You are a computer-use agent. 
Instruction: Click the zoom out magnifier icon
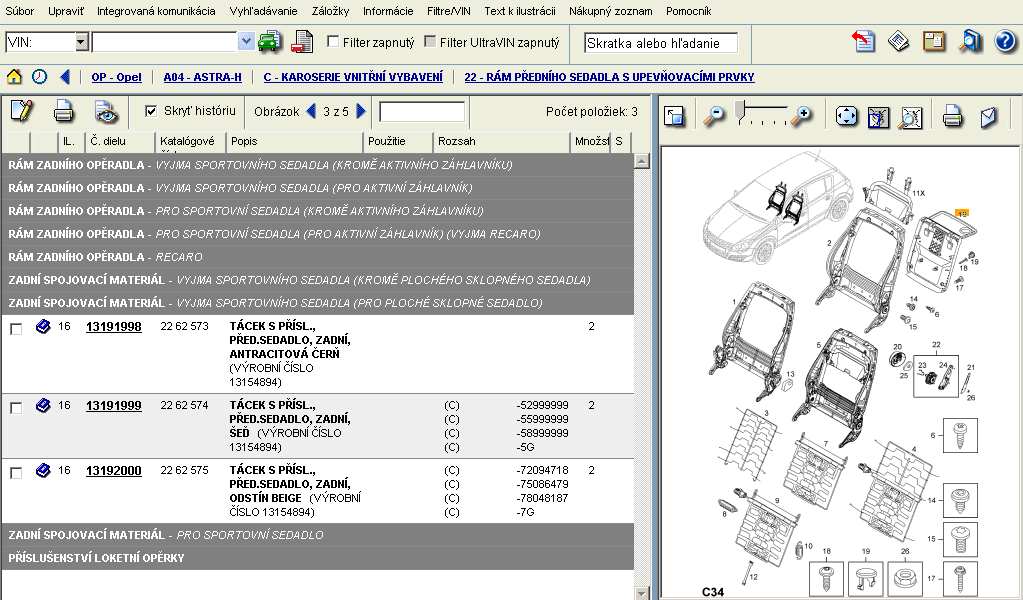[714, 116]
